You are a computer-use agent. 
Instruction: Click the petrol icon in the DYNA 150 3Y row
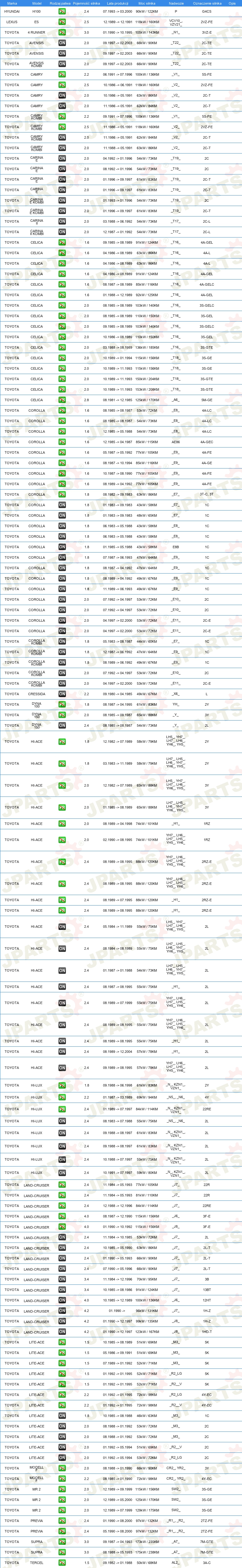click(62, 715)
